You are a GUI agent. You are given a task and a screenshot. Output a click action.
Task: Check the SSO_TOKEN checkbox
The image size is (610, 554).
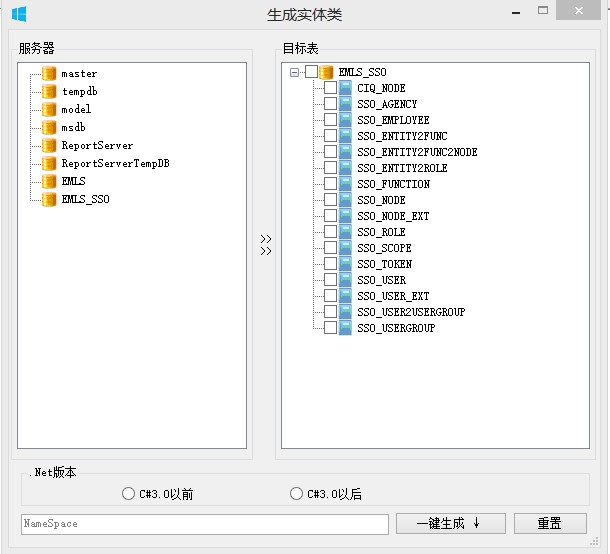(x=330, y=263)
